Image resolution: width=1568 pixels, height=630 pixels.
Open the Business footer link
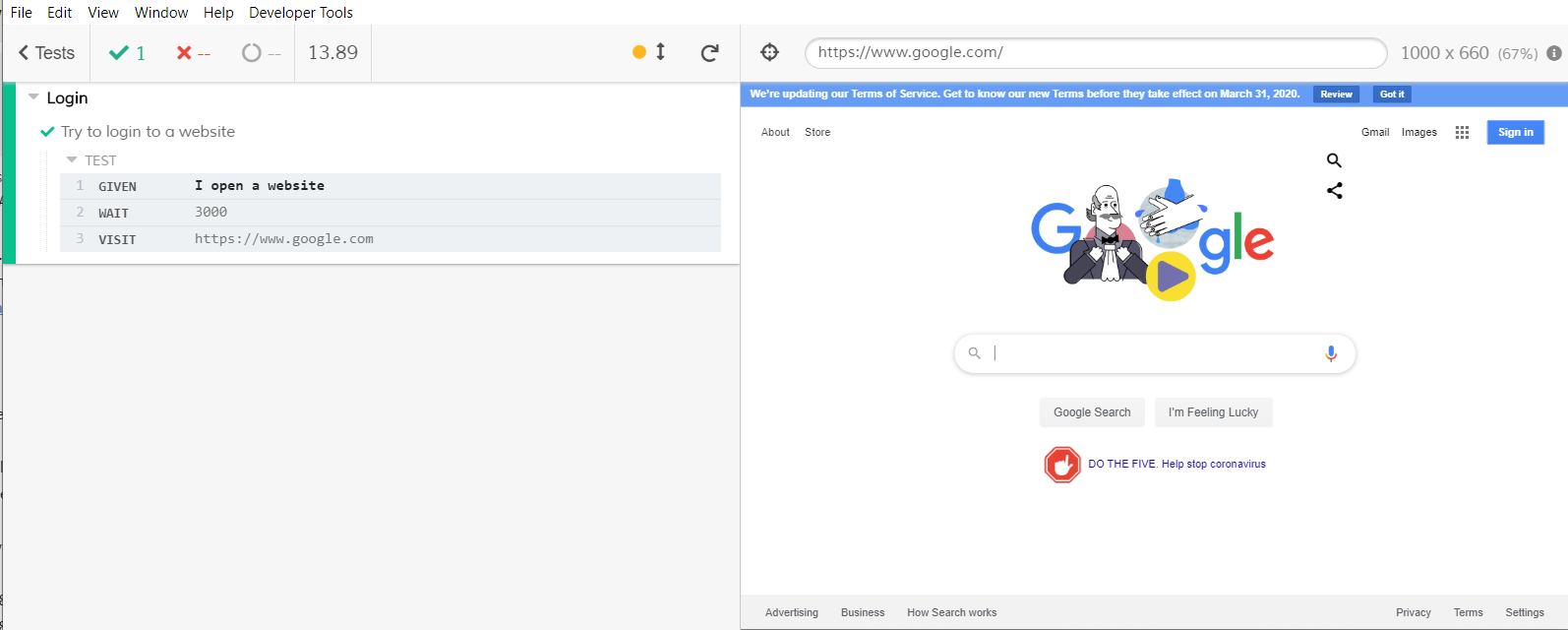863,612
